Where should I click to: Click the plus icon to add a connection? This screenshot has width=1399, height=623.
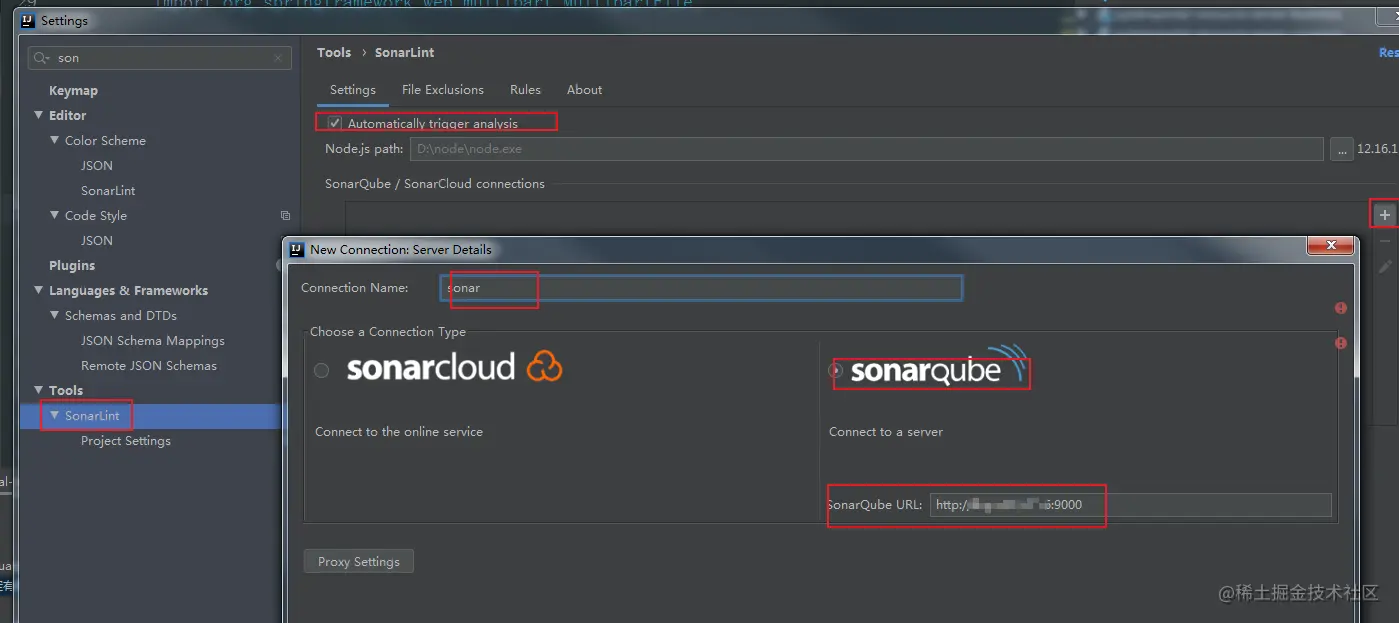[1384, 213]
